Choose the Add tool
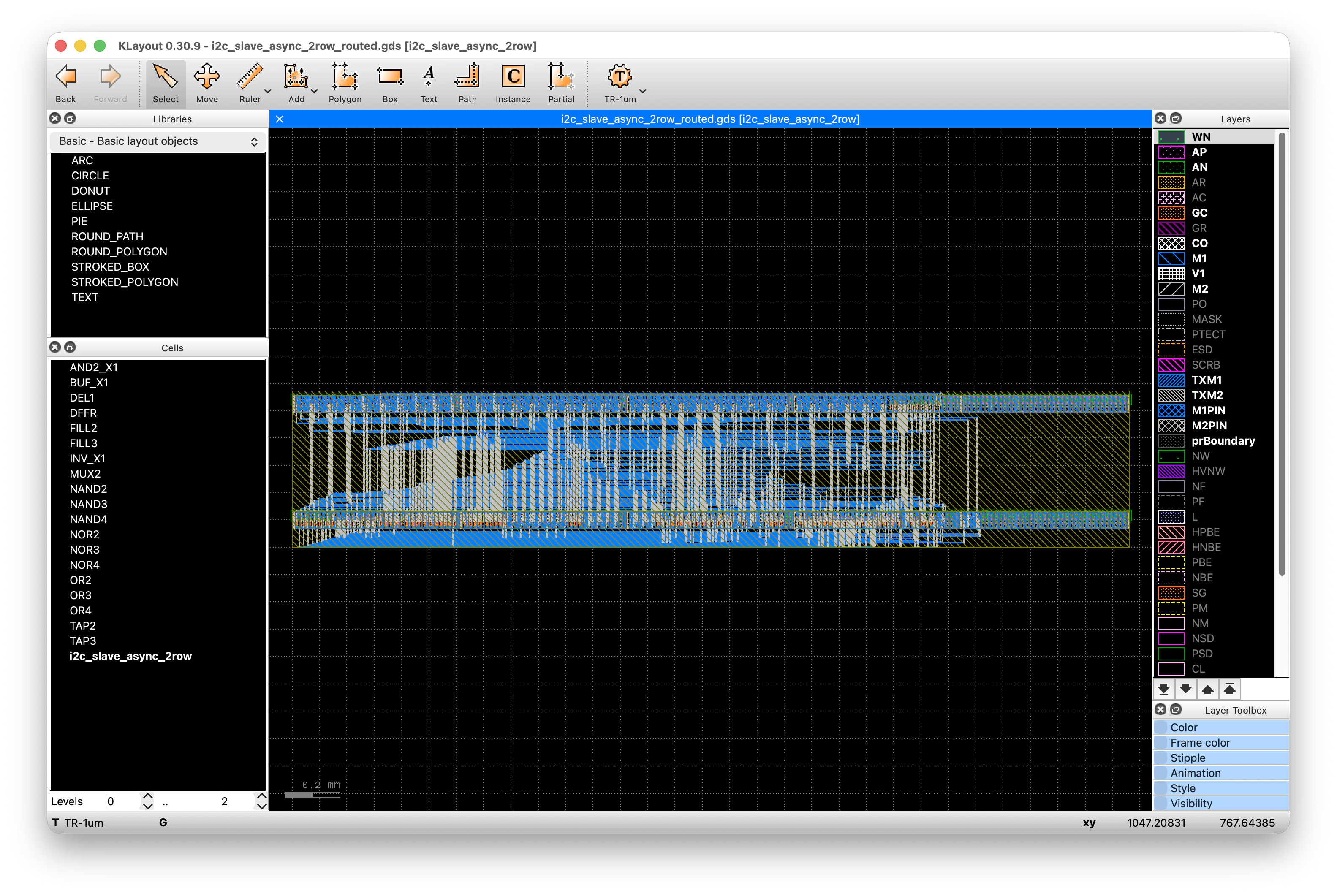 tap(296, 83)
